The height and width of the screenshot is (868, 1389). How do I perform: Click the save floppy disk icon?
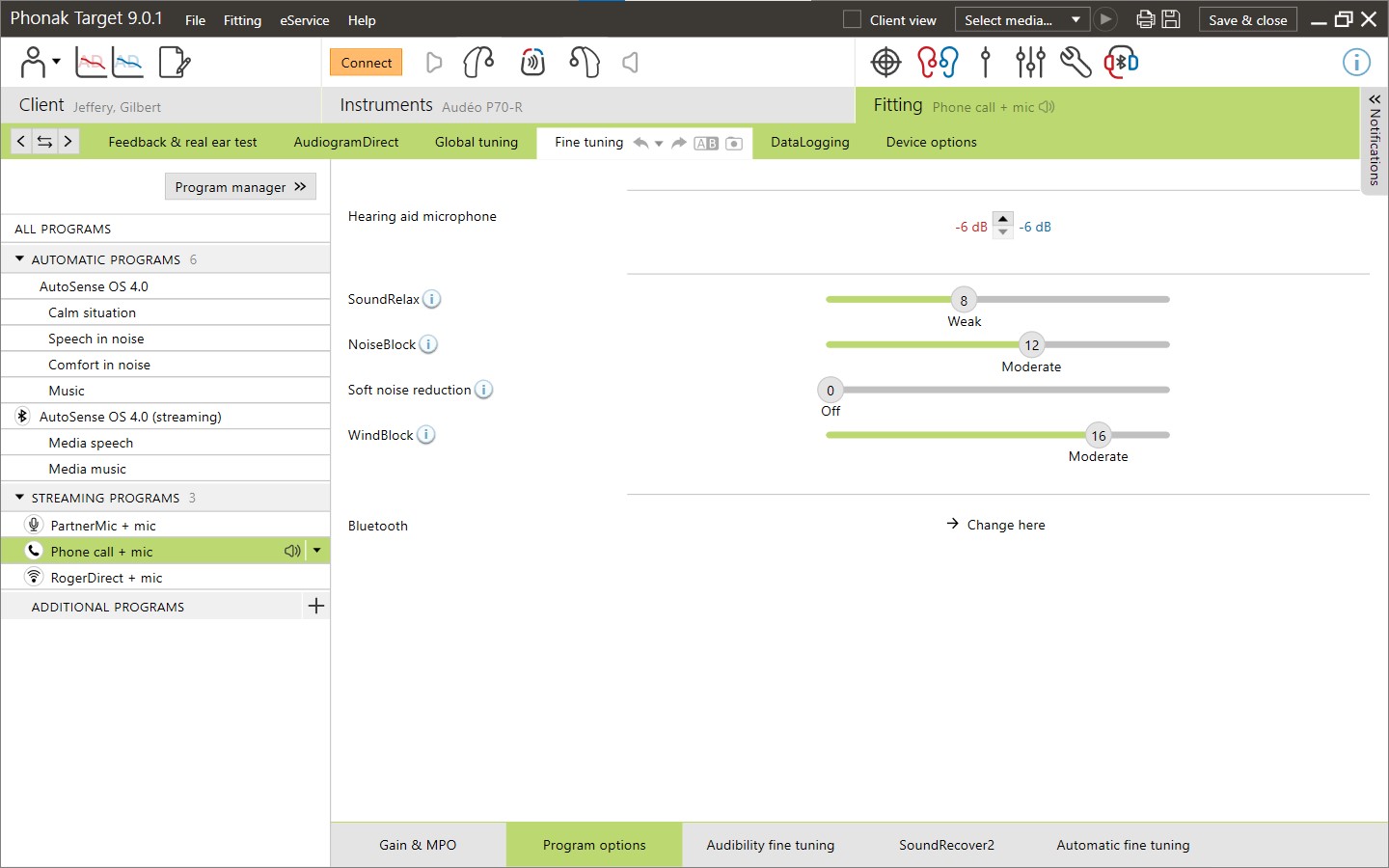(x=1171, y=19)
